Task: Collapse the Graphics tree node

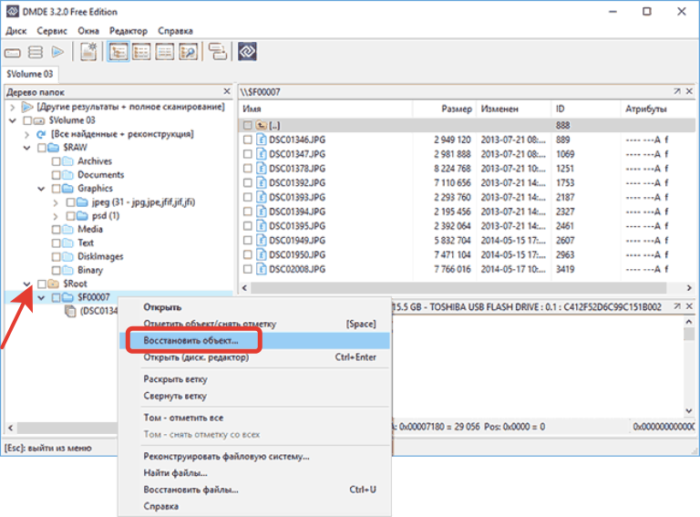Action: coord(41,189)
